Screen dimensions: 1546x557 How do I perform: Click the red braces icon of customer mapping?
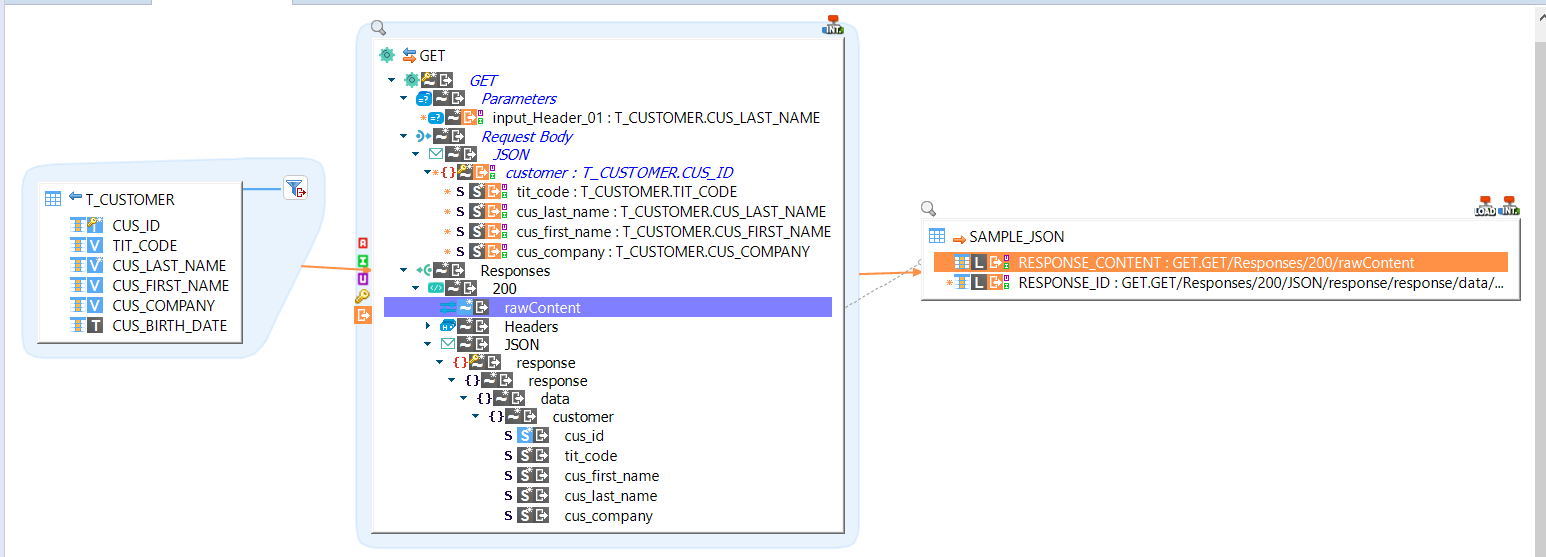448,172
